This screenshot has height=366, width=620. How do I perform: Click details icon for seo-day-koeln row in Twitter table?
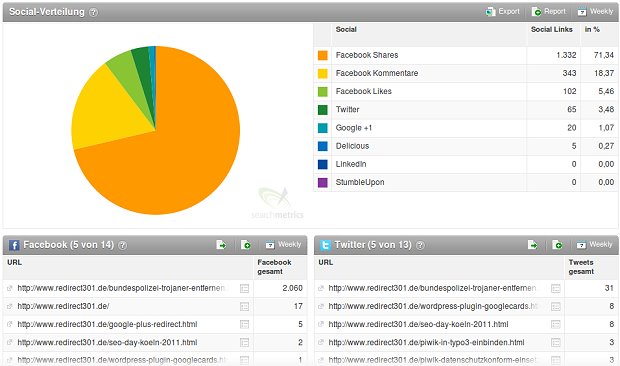[x=556, y=325]
